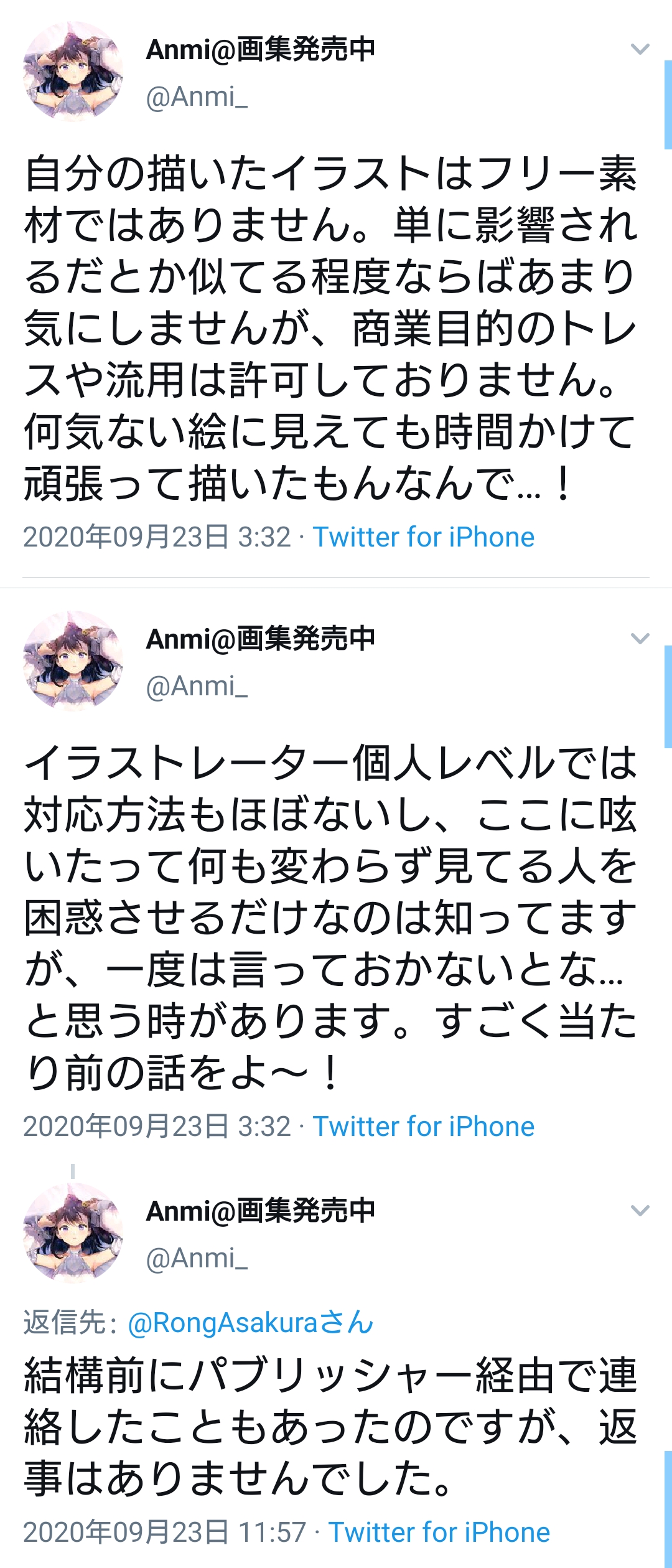Tap the display name Anmi@画集発売中 in the reply tweet

tap(261, 1211)
